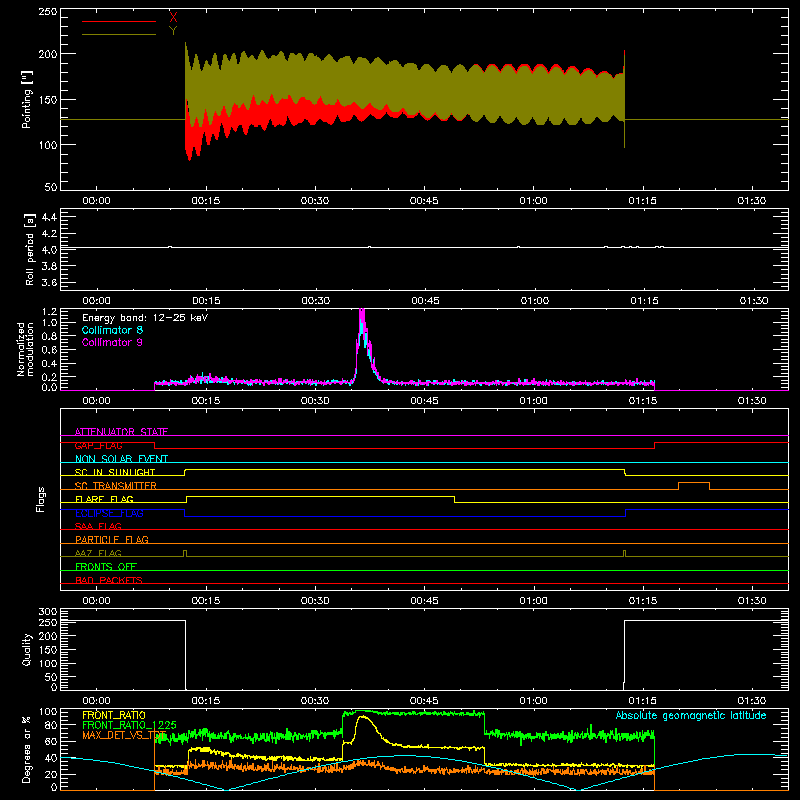Click the second AAZ_FLAG spike near 01:12
This screenshot has height=800, width=800.
624,553
